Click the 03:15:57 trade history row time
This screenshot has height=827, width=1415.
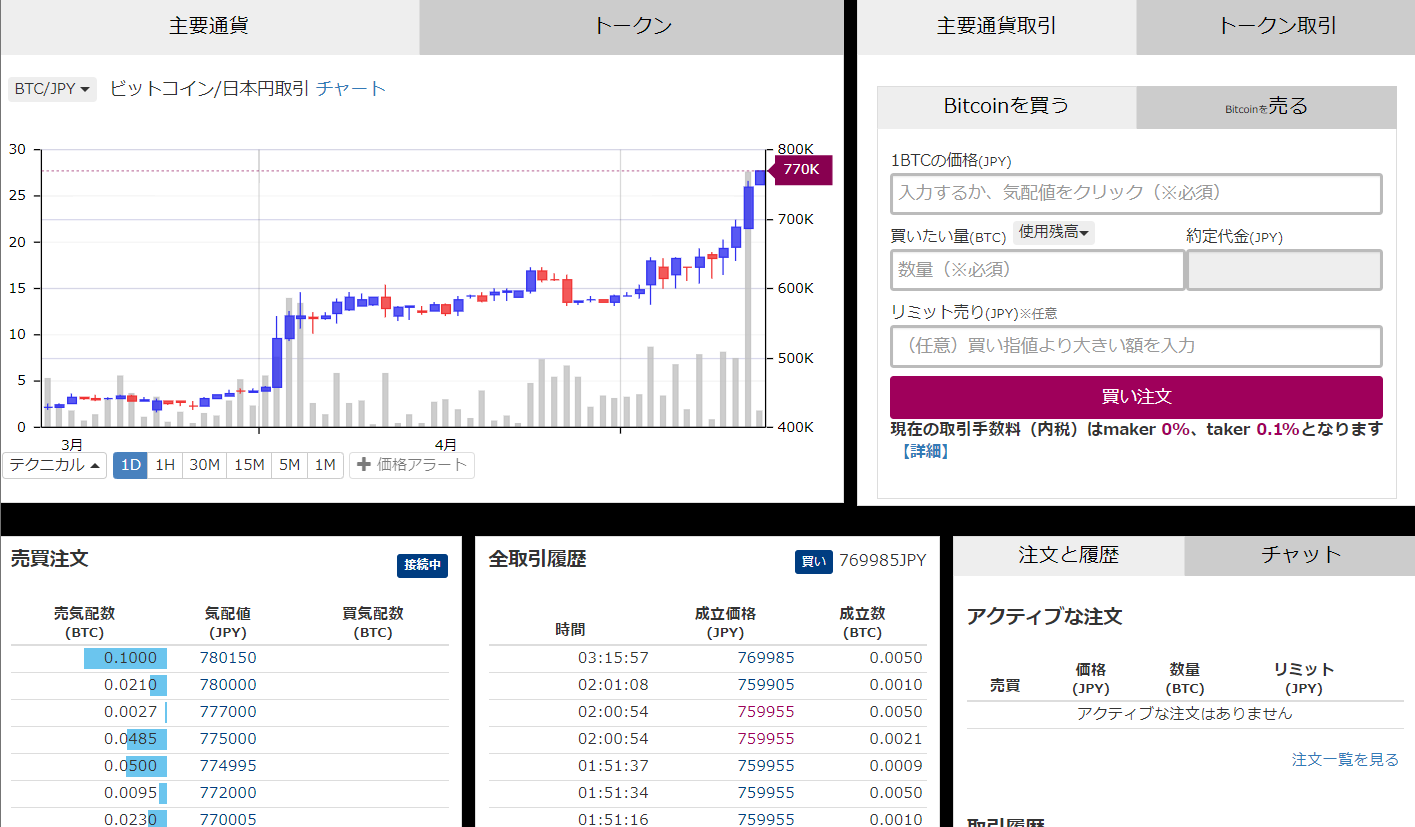point(613,658)
